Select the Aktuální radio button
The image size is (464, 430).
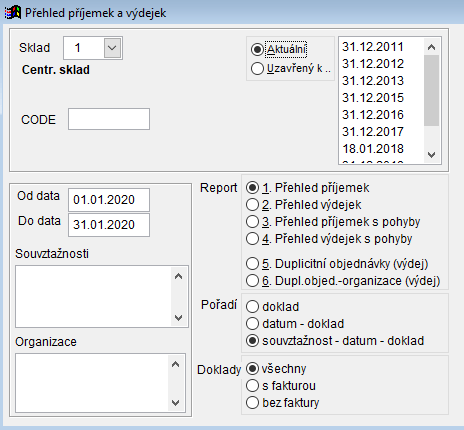(257, 50)
